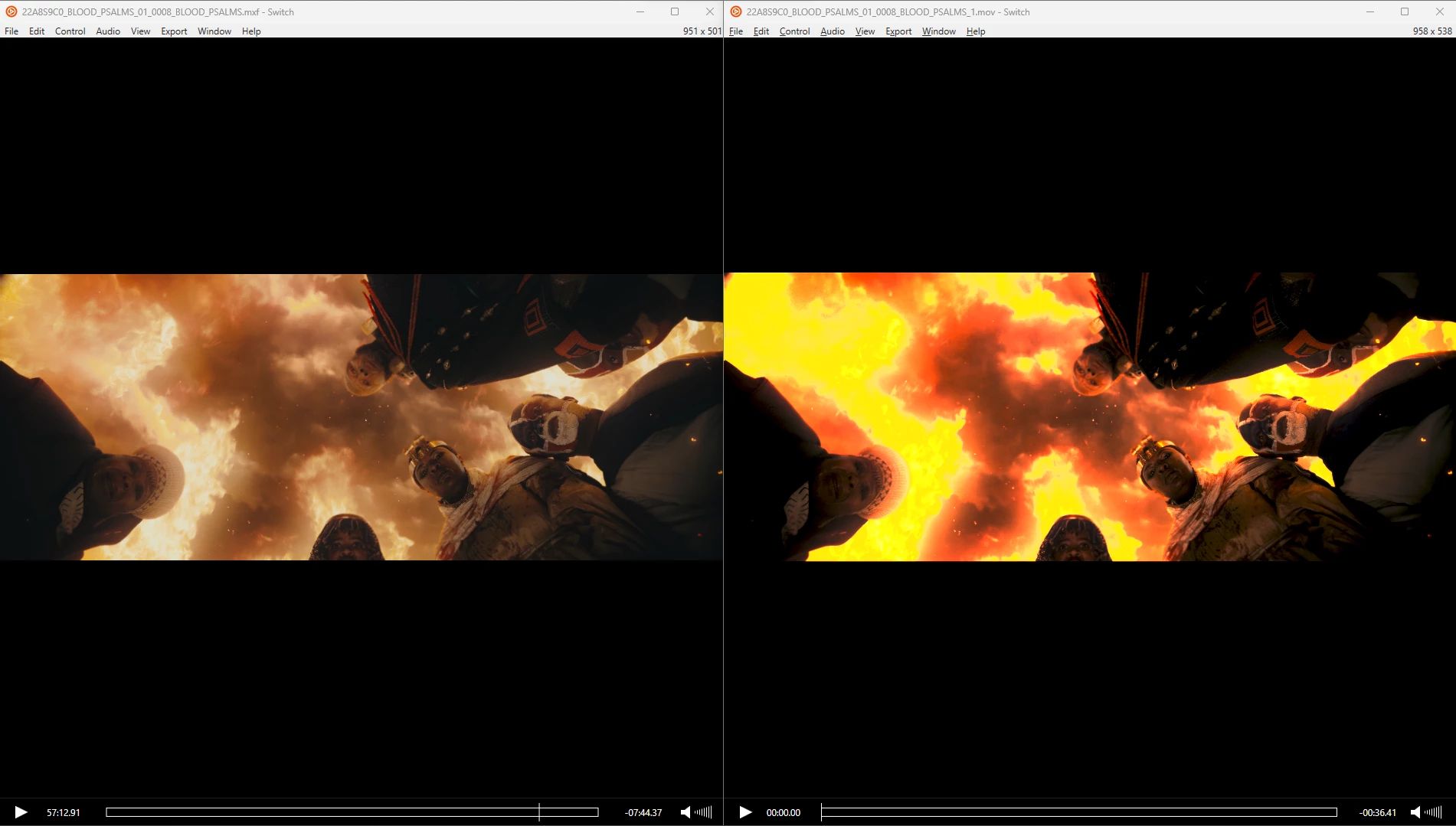The image size is (1456, 826).
Task: Open the File menu in the right .mov window
Action: (736, 31)
